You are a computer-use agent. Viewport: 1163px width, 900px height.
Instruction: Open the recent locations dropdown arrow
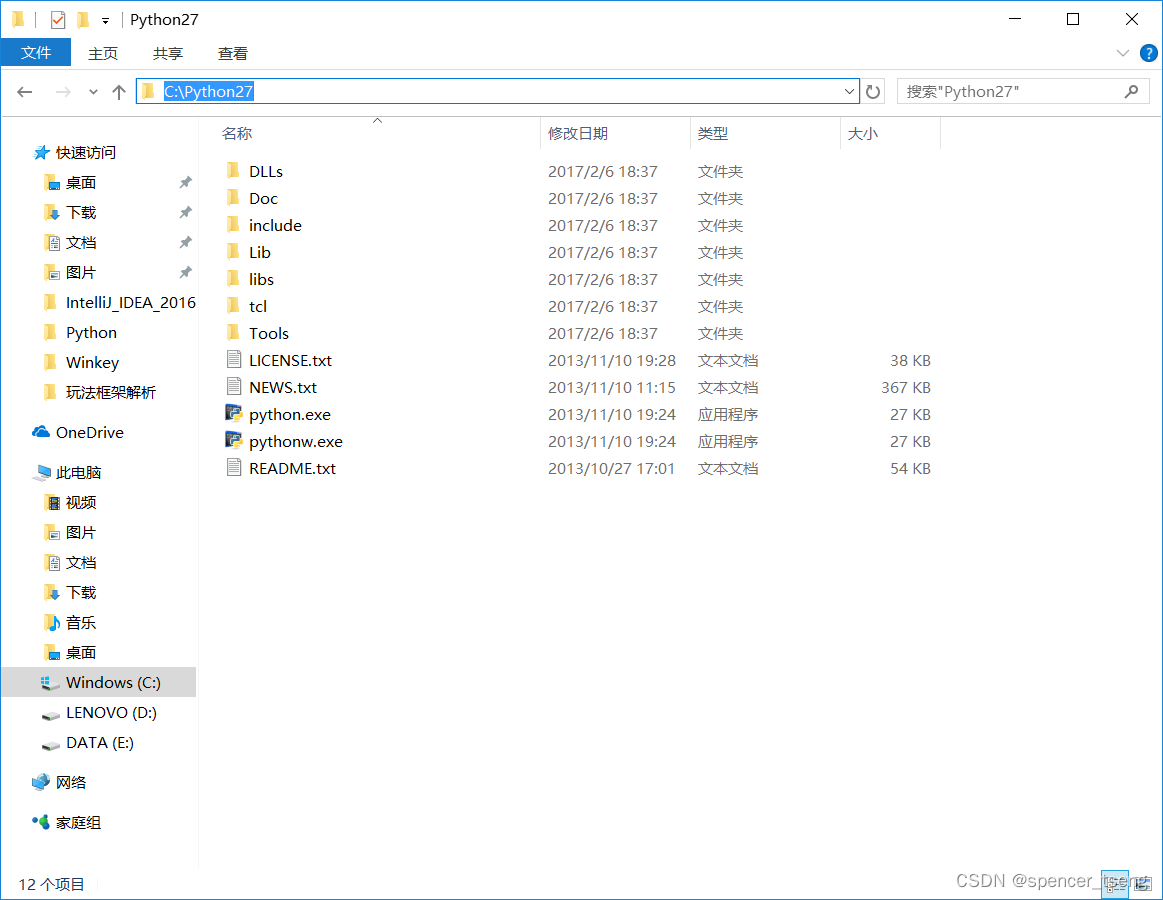point(93,92)
